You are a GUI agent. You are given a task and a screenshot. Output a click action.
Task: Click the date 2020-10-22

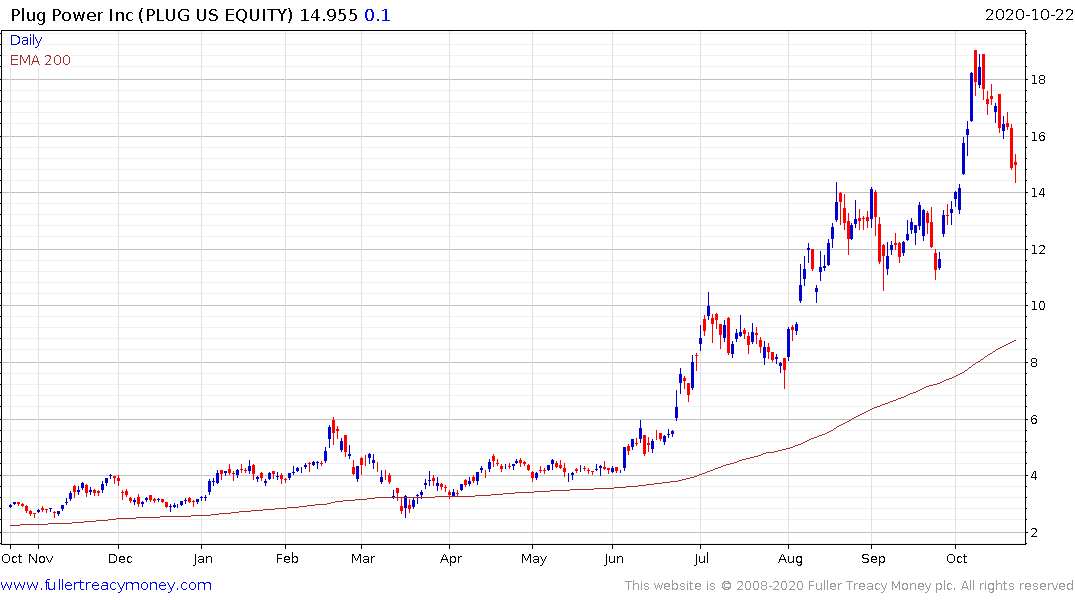coord(1029,15)
